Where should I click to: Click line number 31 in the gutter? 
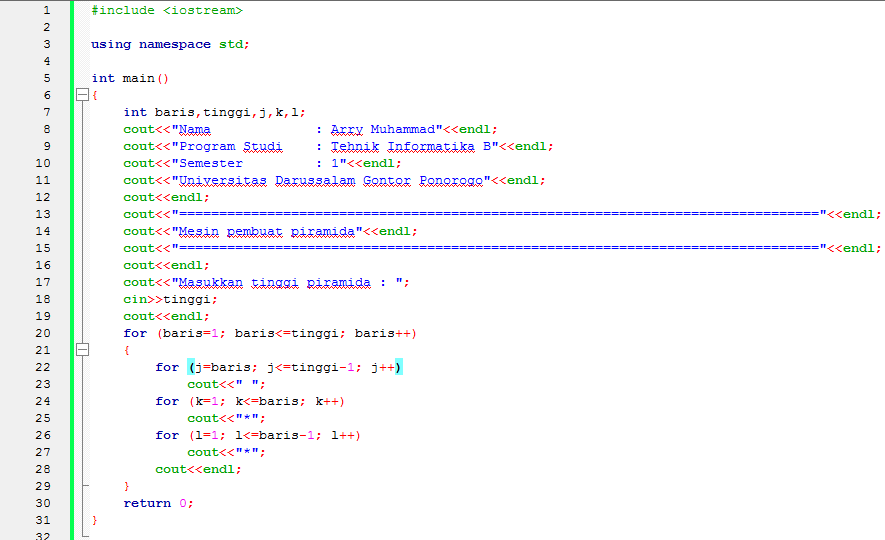click(43, 520)
